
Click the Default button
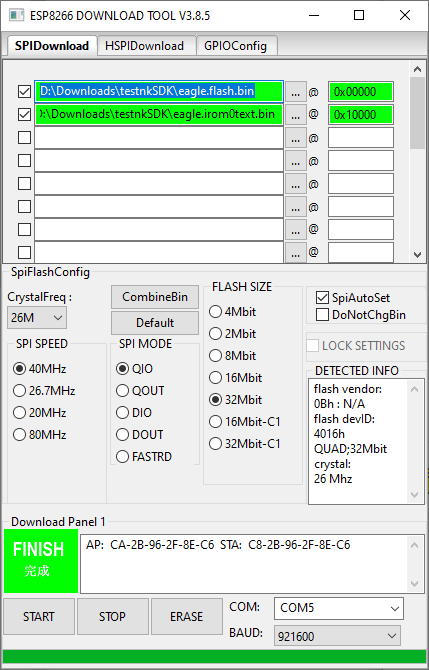coord(155,323)
